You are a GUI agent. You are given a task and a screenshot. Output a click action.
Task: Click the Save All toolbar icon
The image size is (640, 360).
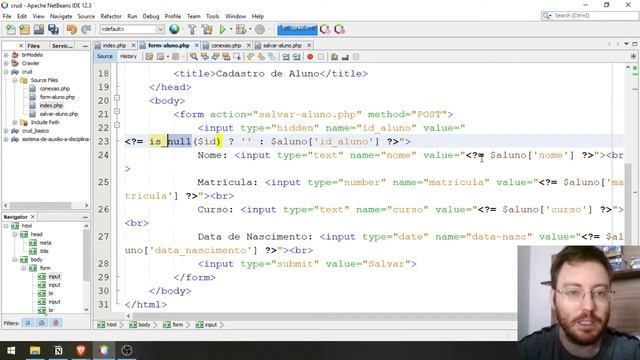(53, 29)
